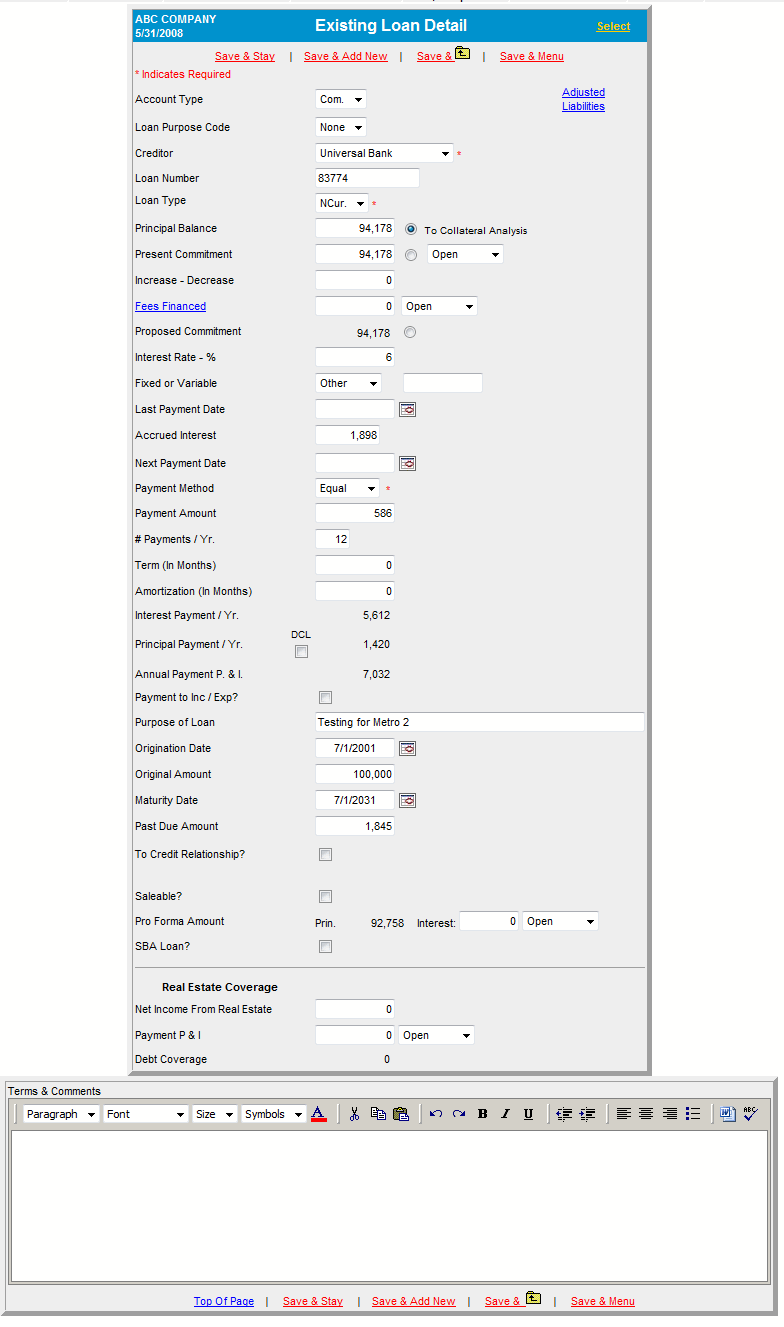Click top Save & Stay link
The image size is (784, 1327).
tap(245, 56)
